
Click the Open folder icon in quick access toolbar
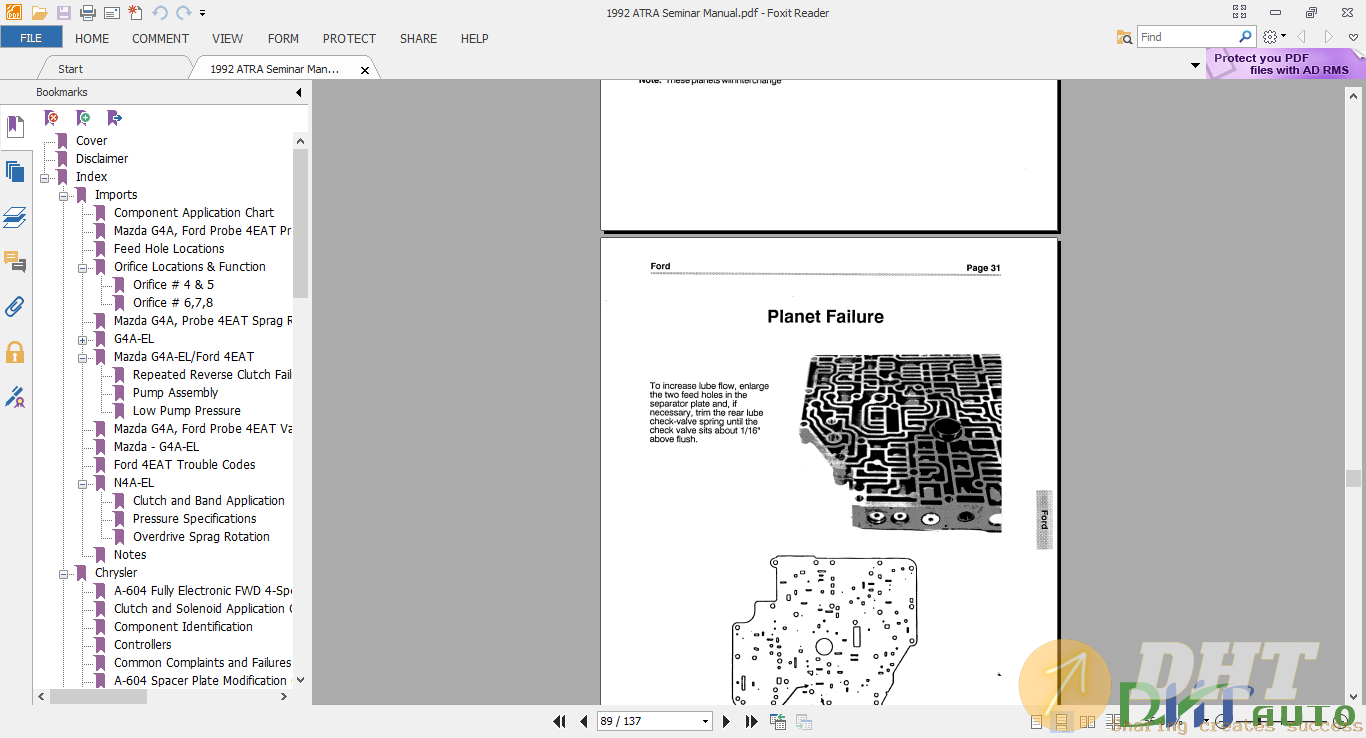[39, 13]
